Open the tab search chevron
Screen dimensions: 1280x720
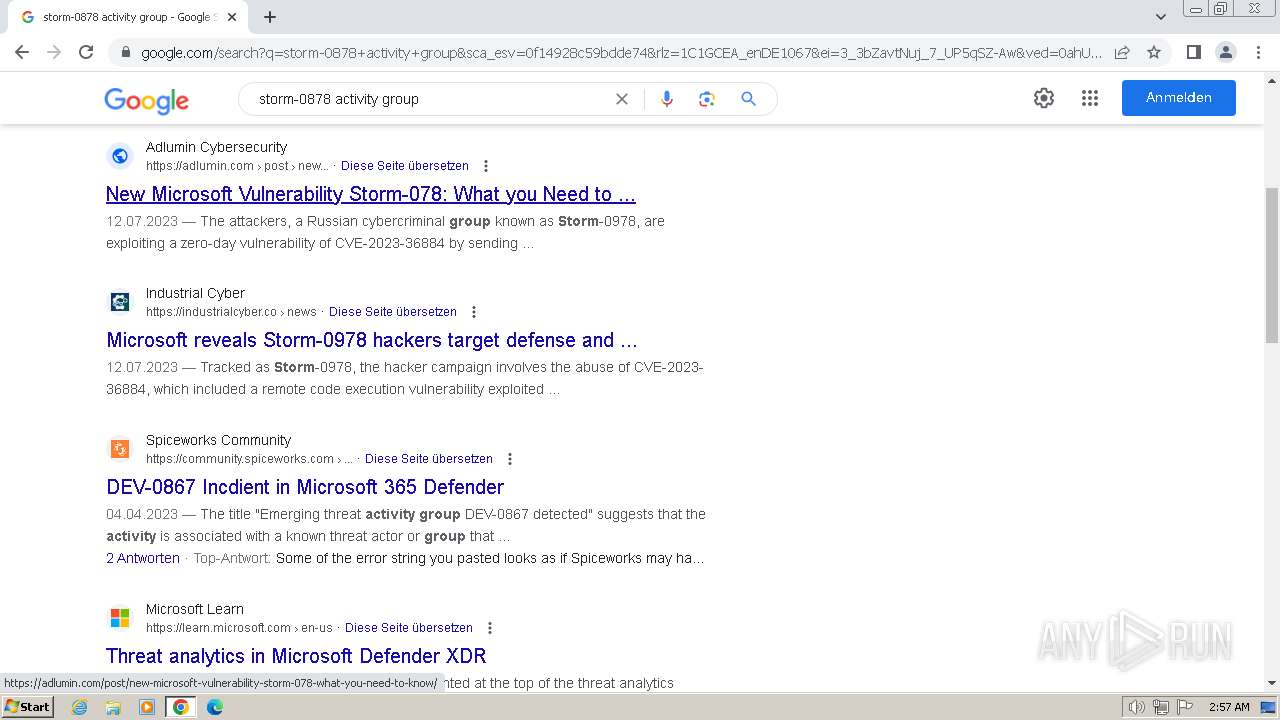pyautogui.click(x=1160, y=17)
